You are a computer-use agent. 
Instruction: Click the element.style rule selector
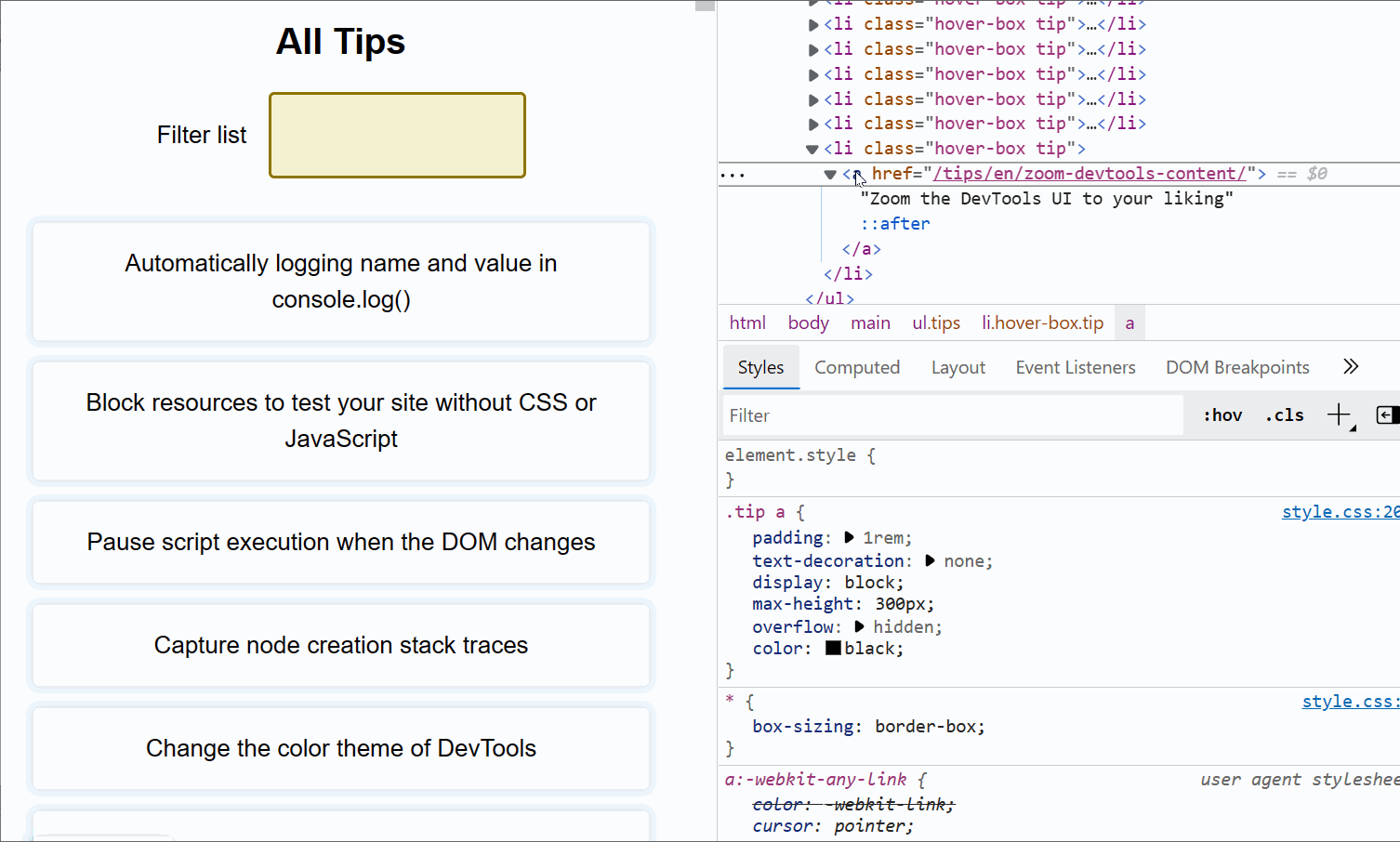[790, 455]
